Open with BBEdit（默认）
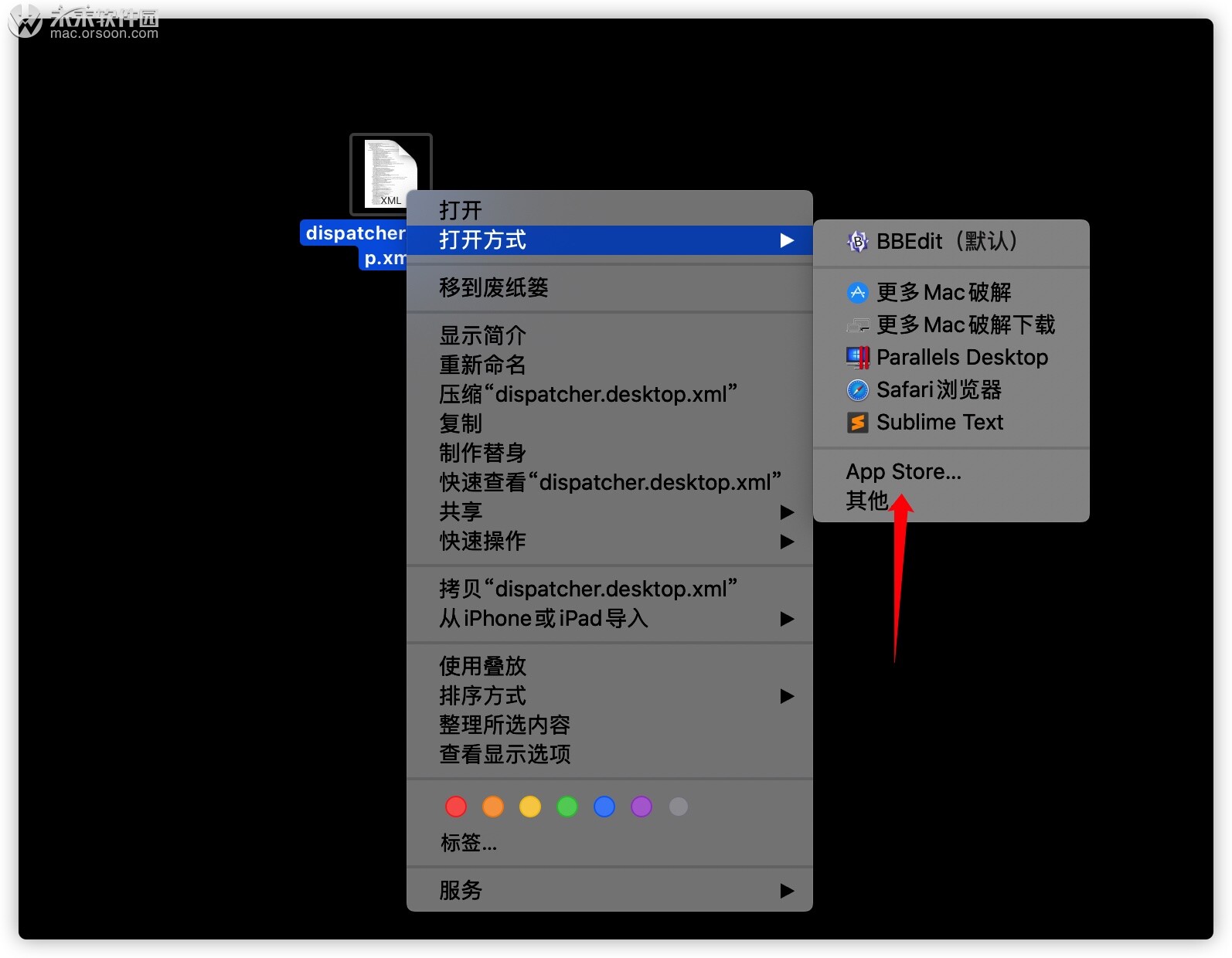1232x958 pixels. click(x=951, y=242)
